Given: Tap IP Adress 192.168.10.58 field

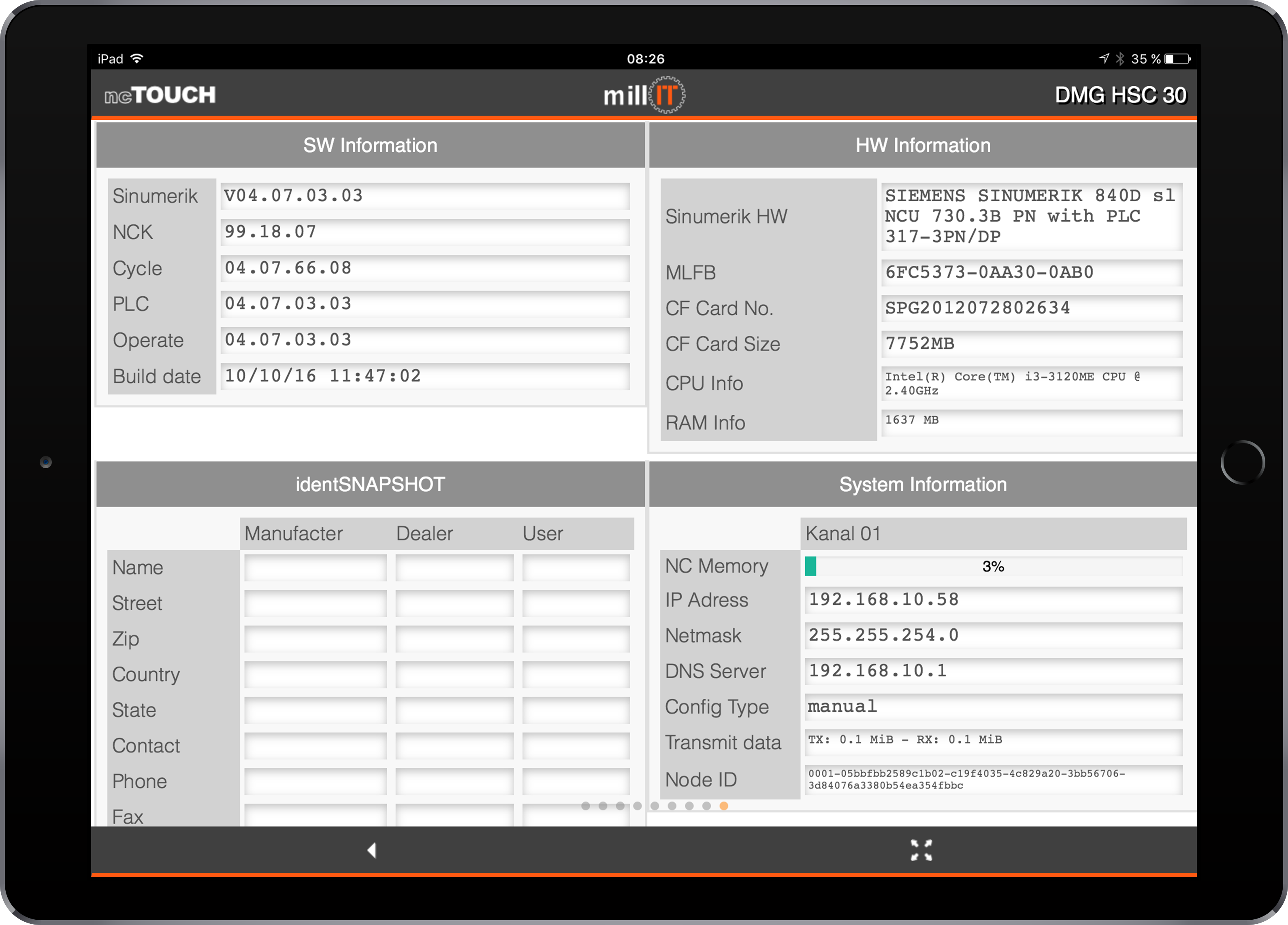Looking at the screenshot, I should [x=993, y=600].
